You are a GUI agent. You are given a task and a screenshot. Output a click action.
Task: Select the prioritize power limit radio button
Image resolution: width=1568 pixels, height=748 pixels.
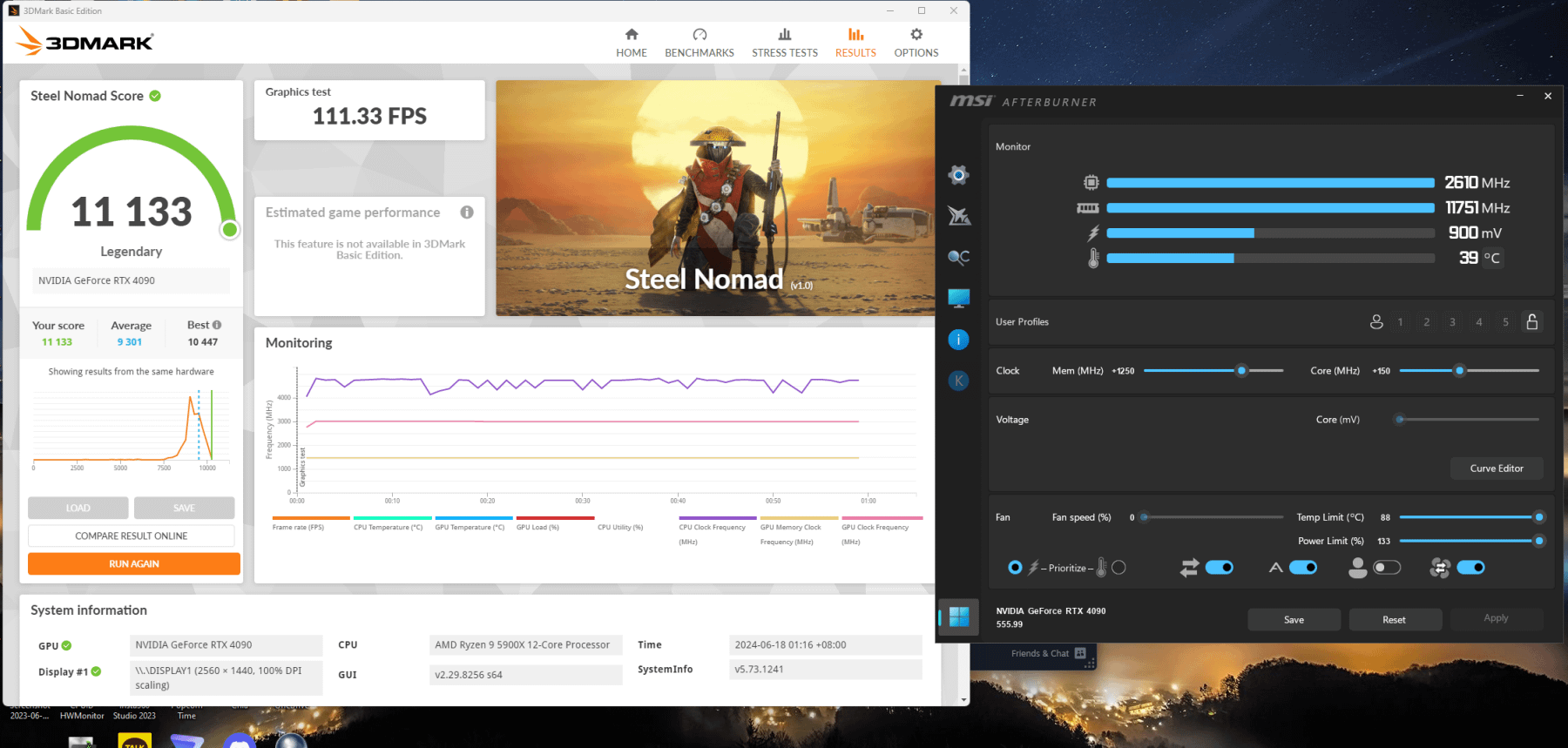pos(1015,568)
